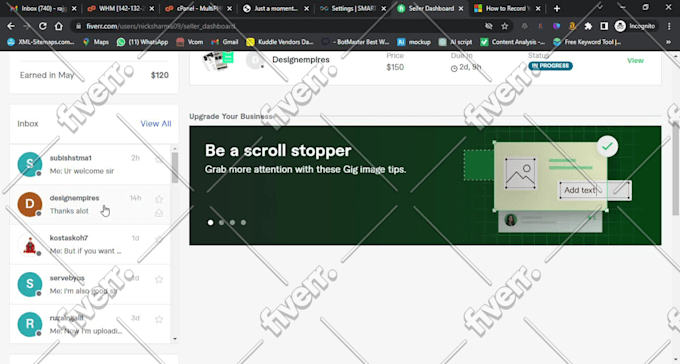Screen dimensions: 680x364
Task: Open the Designempires order gig thumbnail
Action: click(x=218, y=61)
